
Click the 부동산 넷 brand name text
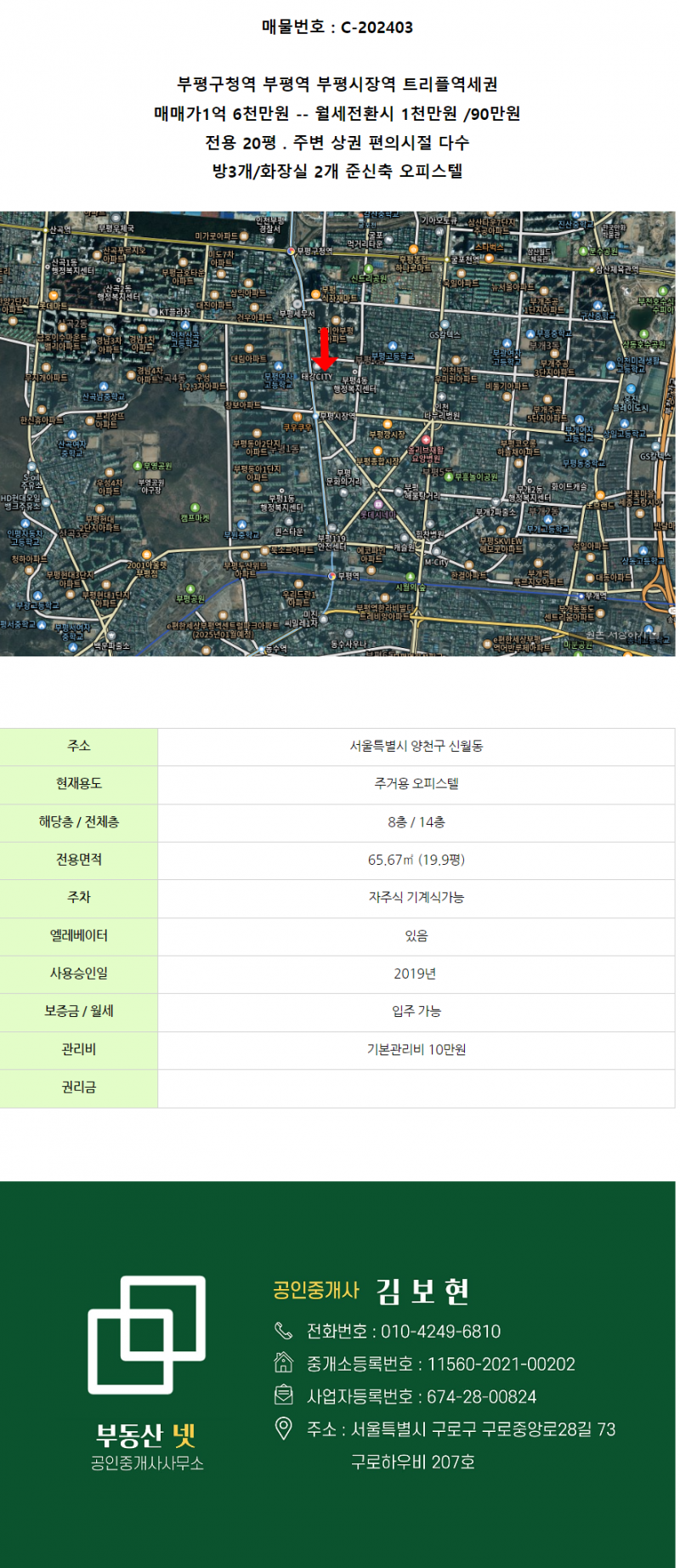[146, 1435]
